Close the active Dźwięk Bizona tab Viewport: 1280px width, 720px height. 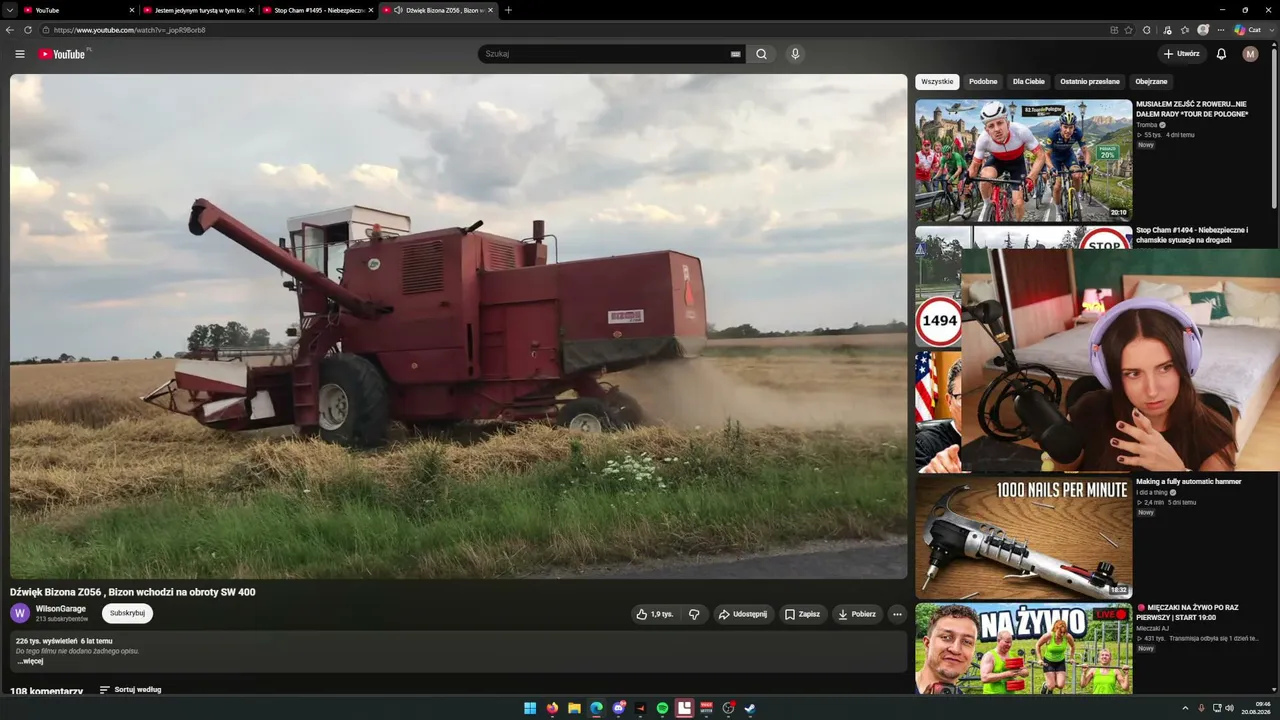pyautogui.click(x=490, y=10)
